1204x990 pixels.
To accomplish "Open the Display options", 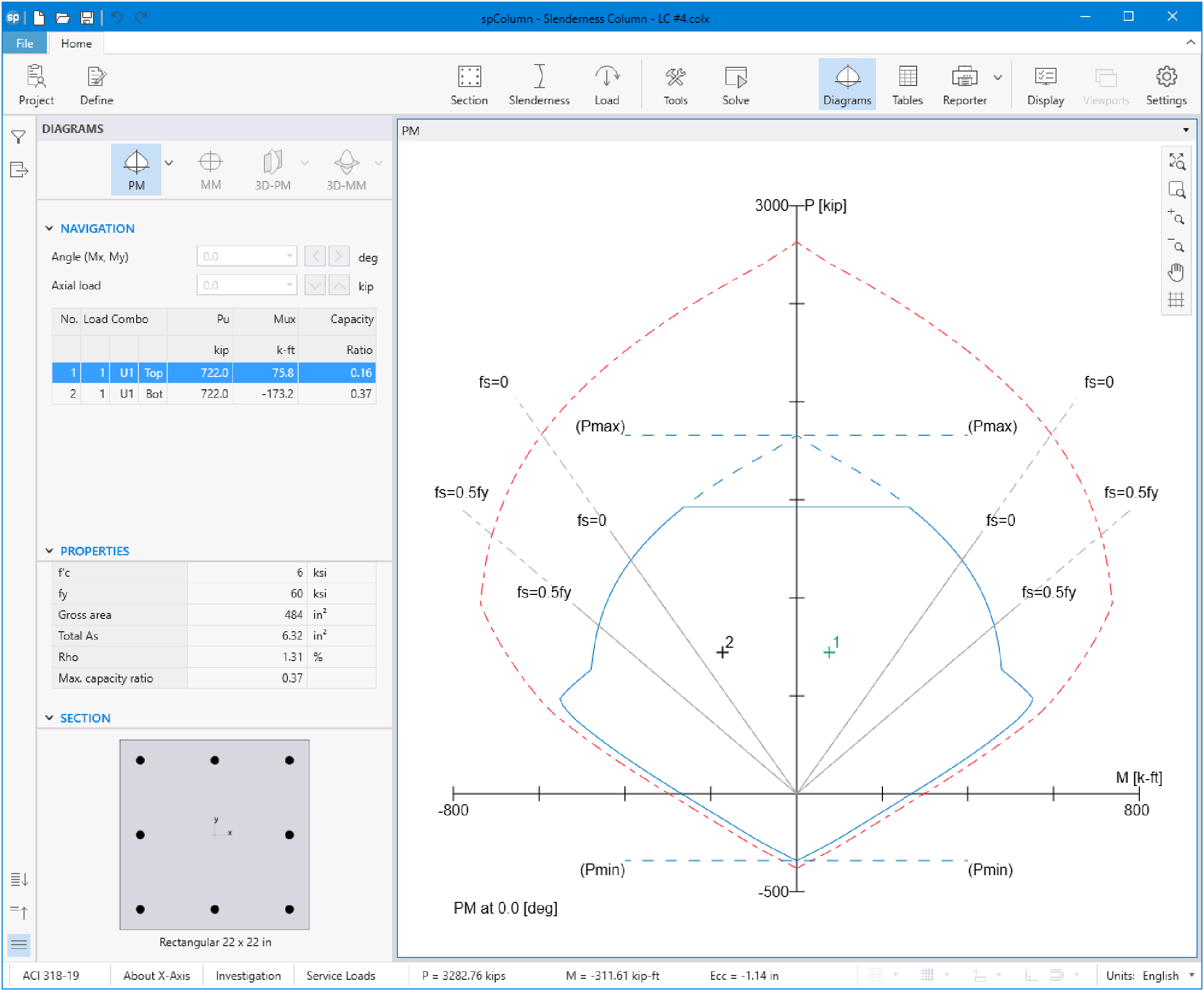I will click(1045, 85).
